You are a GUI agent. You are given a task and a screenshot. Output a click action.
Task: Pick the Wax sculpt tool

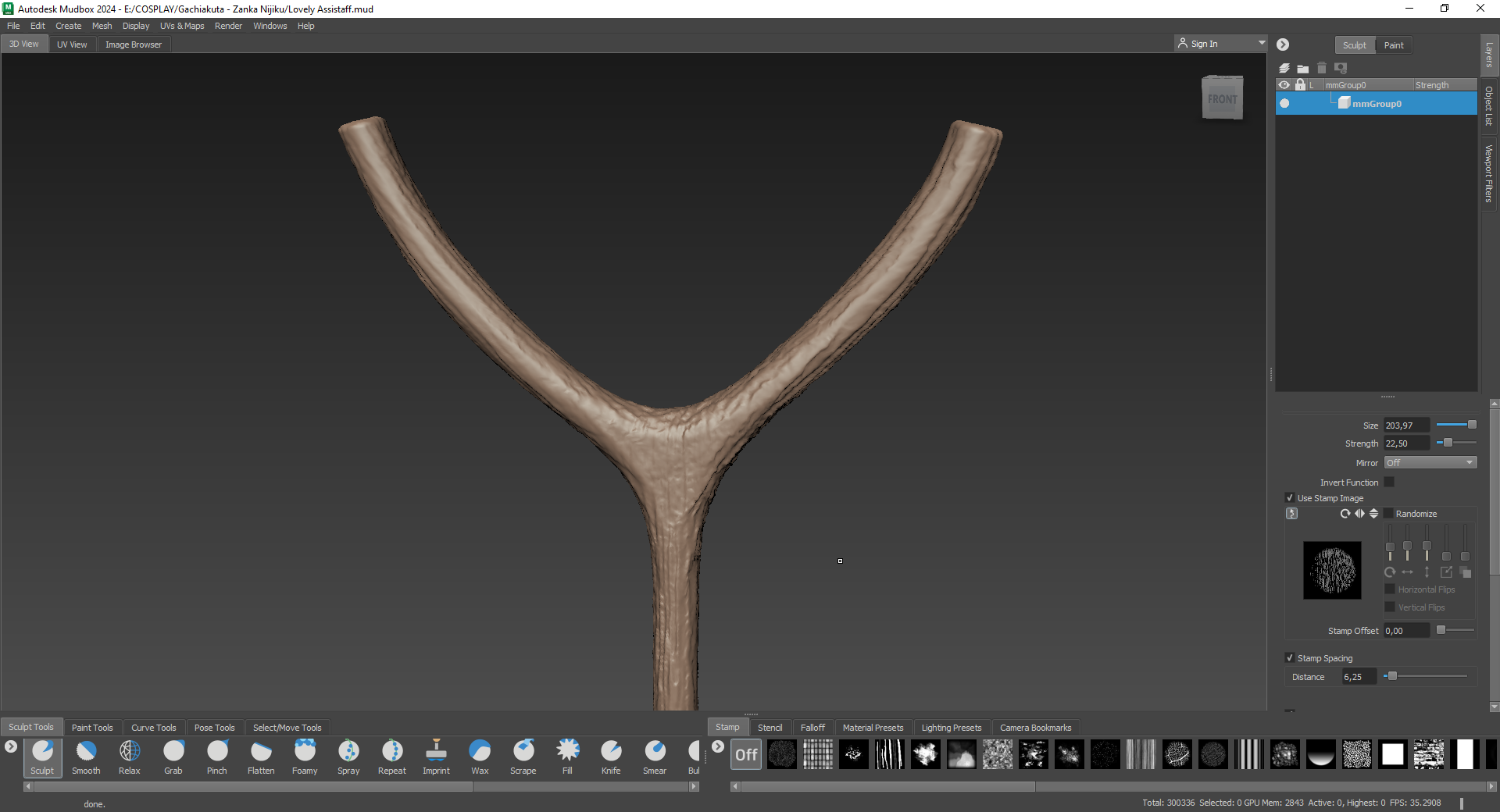click(480, 752)
